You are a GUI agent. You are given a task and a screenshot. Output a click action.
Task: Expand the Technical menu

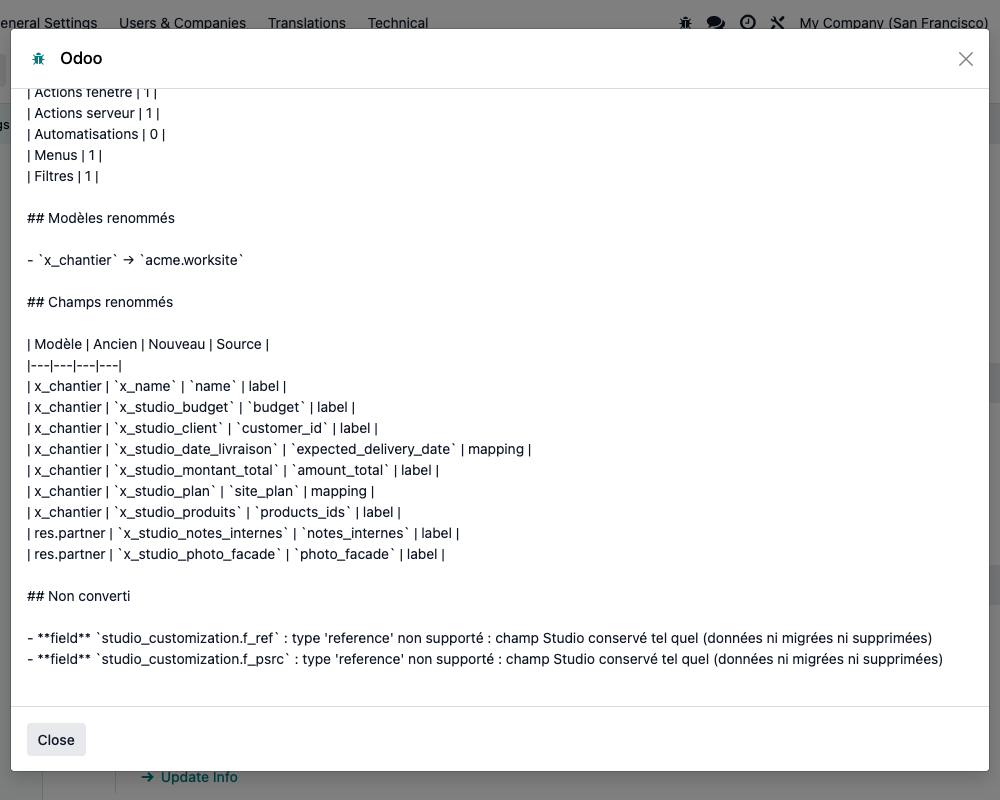[x=398, y=23]
